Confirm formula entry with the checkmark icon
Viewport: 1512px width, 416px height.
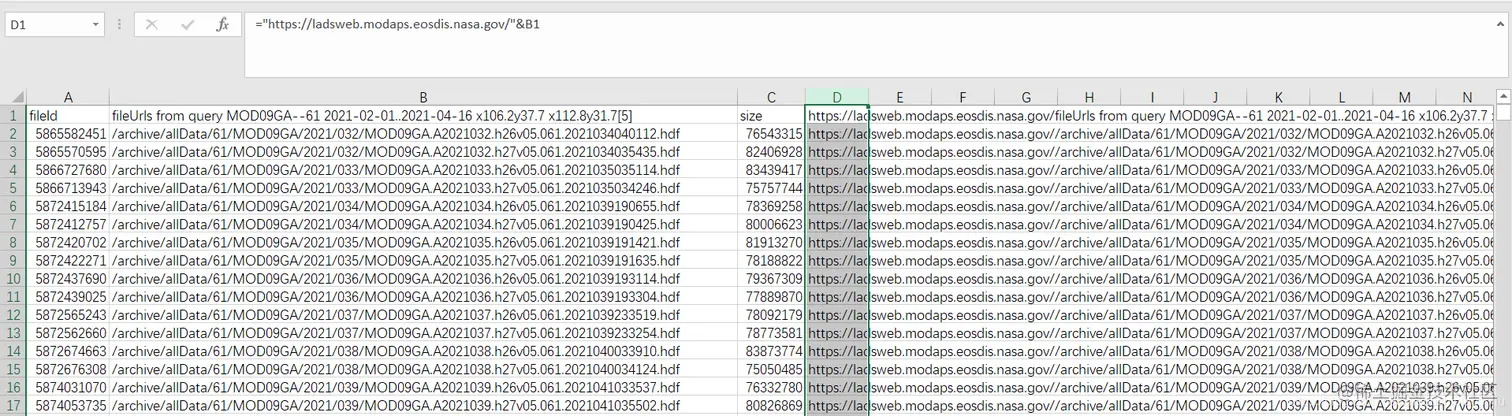pos(188,24)
